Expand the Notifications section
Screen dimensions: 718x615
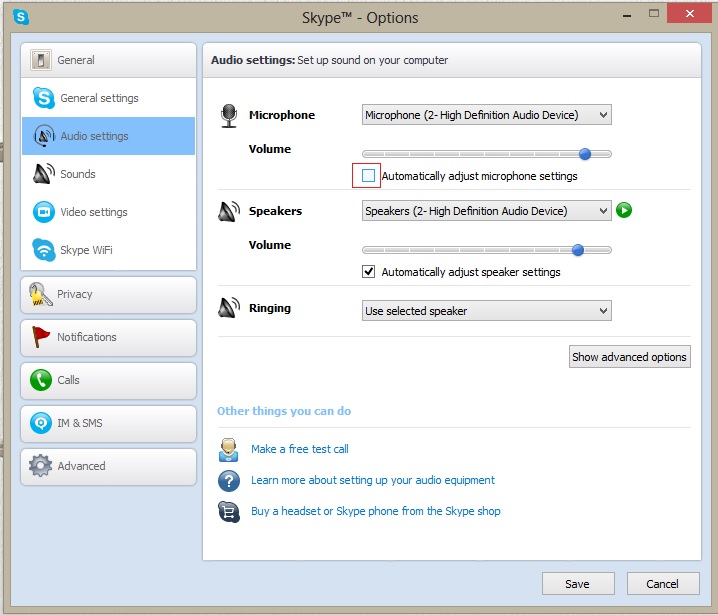click(x=109, y=337)
